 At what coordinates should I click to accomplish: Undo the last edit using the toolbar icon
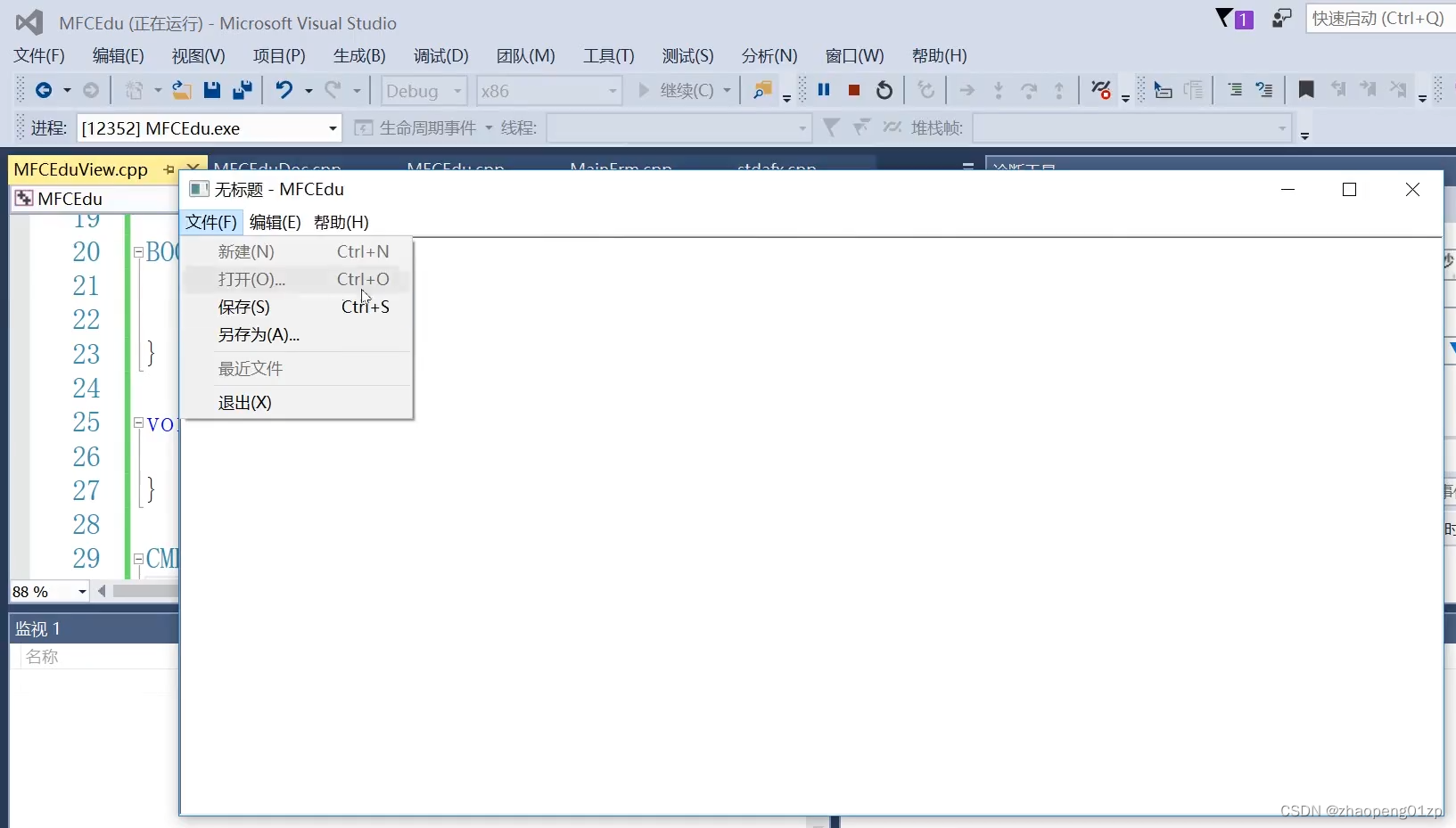pyautogui.click(x=284, y=90)
